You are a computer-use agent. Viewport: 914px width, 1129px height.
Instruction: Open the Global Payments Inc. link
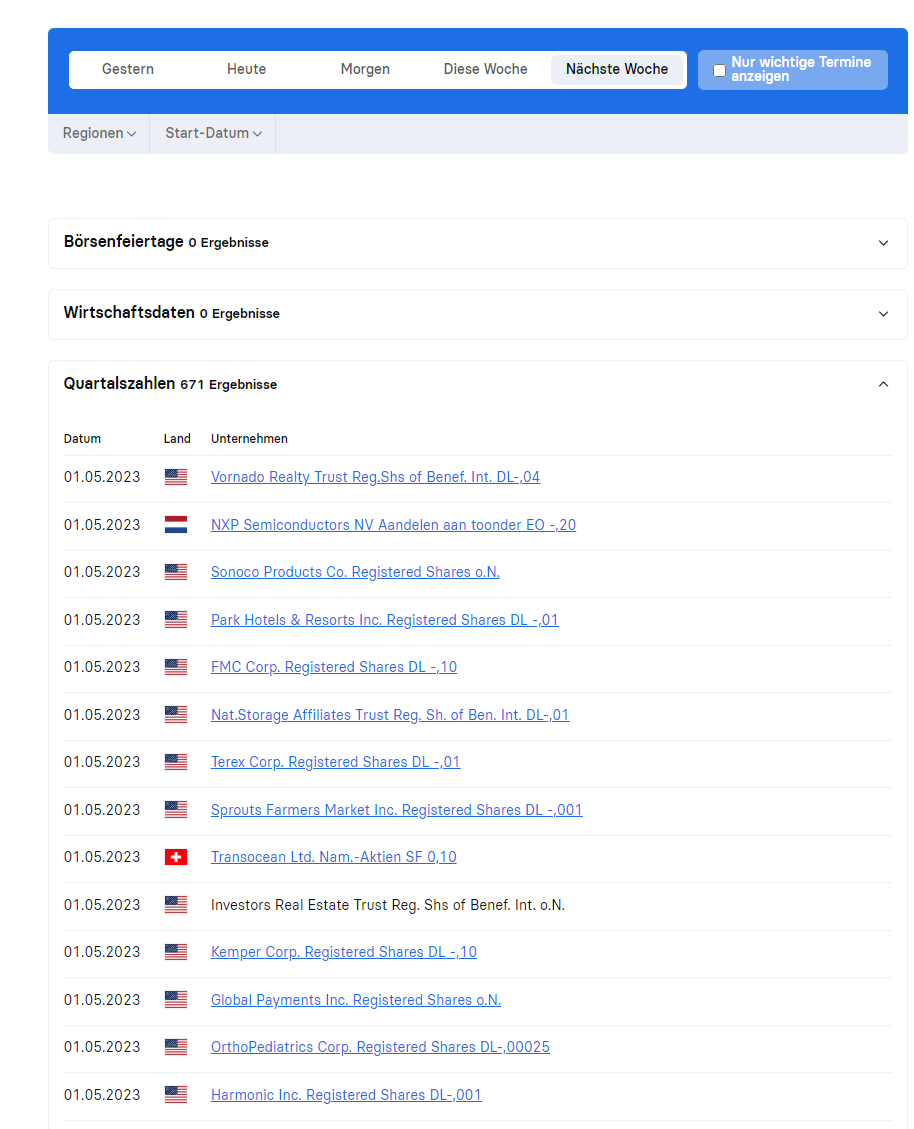point(356,999)
